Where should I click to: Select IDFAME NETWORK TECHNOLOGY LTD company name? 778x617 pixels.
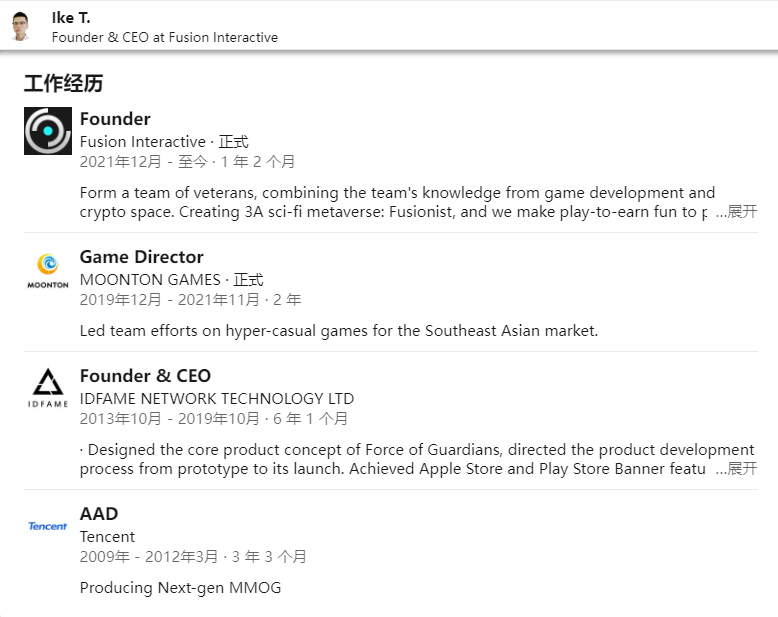click(217, 399)
